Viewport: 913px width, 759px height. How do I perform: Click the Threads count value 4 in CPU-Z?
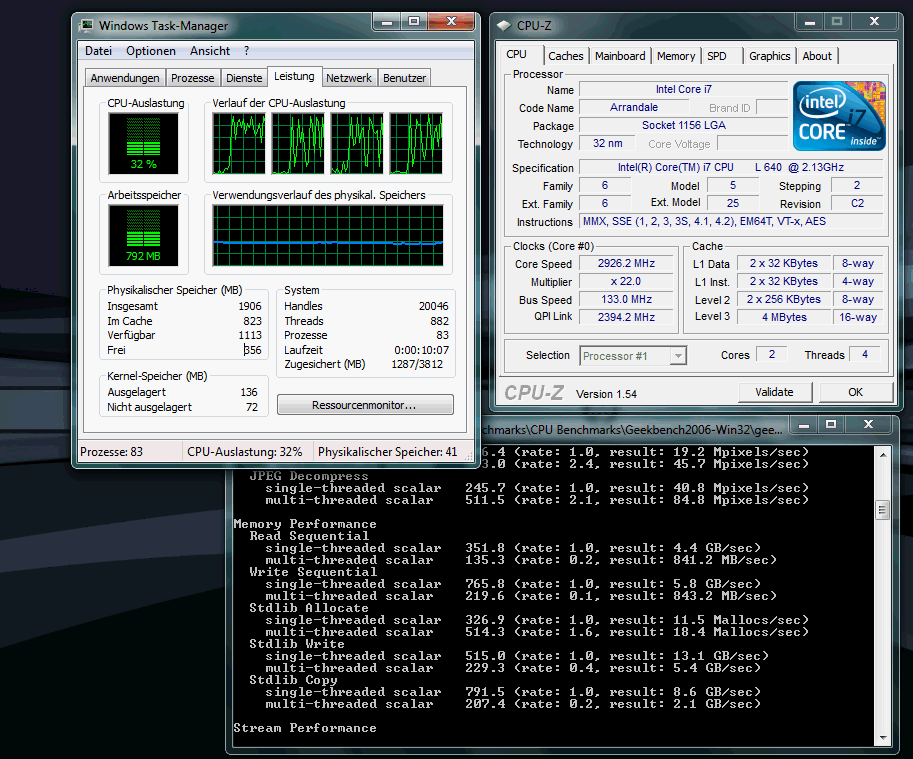click(x=865, y=354)
